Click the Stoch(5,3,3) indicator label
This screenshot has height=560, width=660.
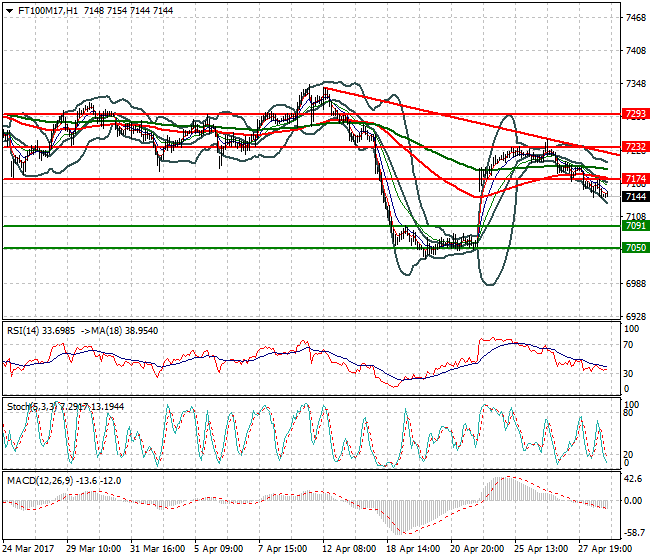click(32, 407)
